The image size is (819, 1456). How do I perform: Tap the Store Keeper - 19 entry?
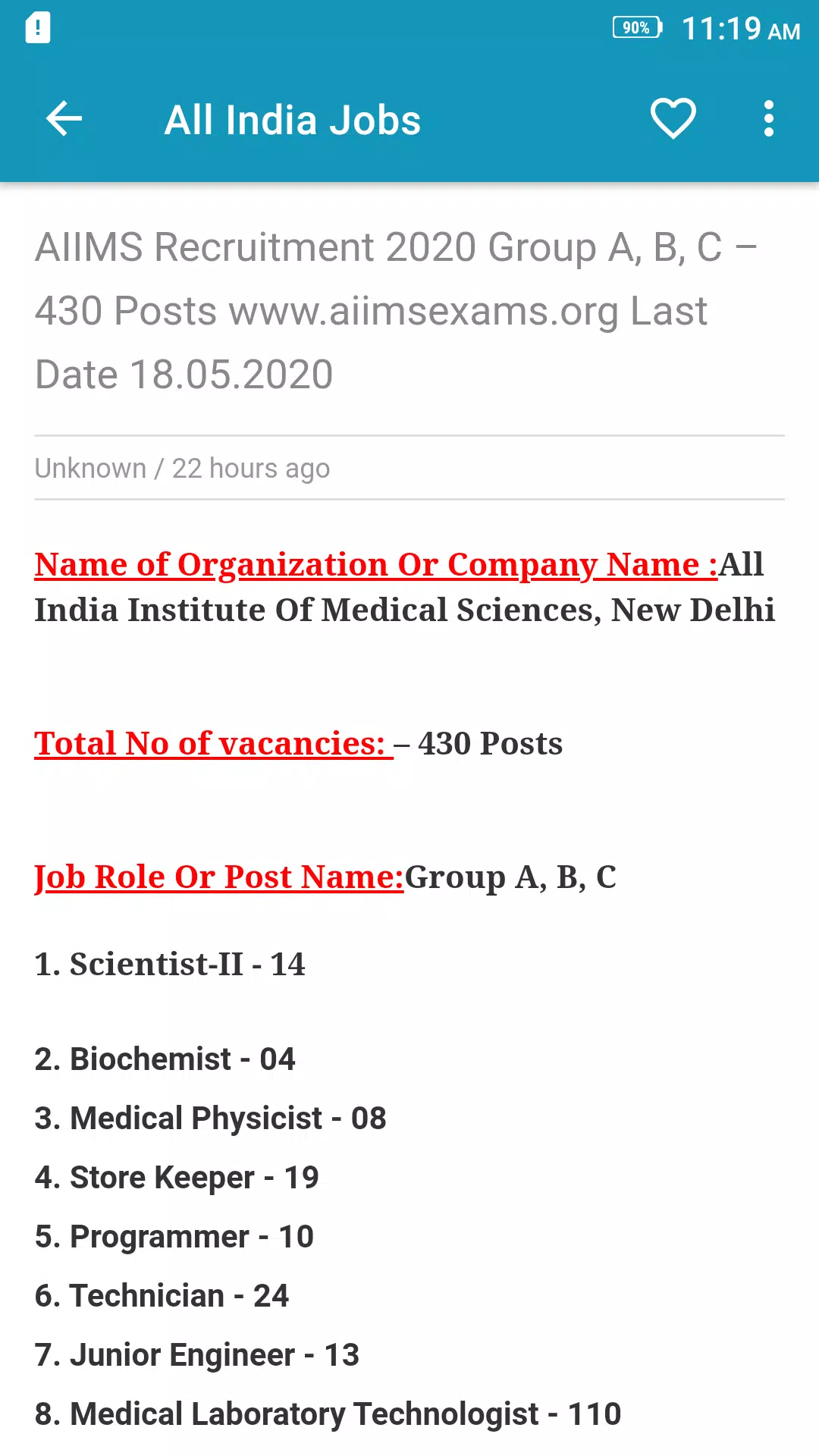click(177, 1178)
